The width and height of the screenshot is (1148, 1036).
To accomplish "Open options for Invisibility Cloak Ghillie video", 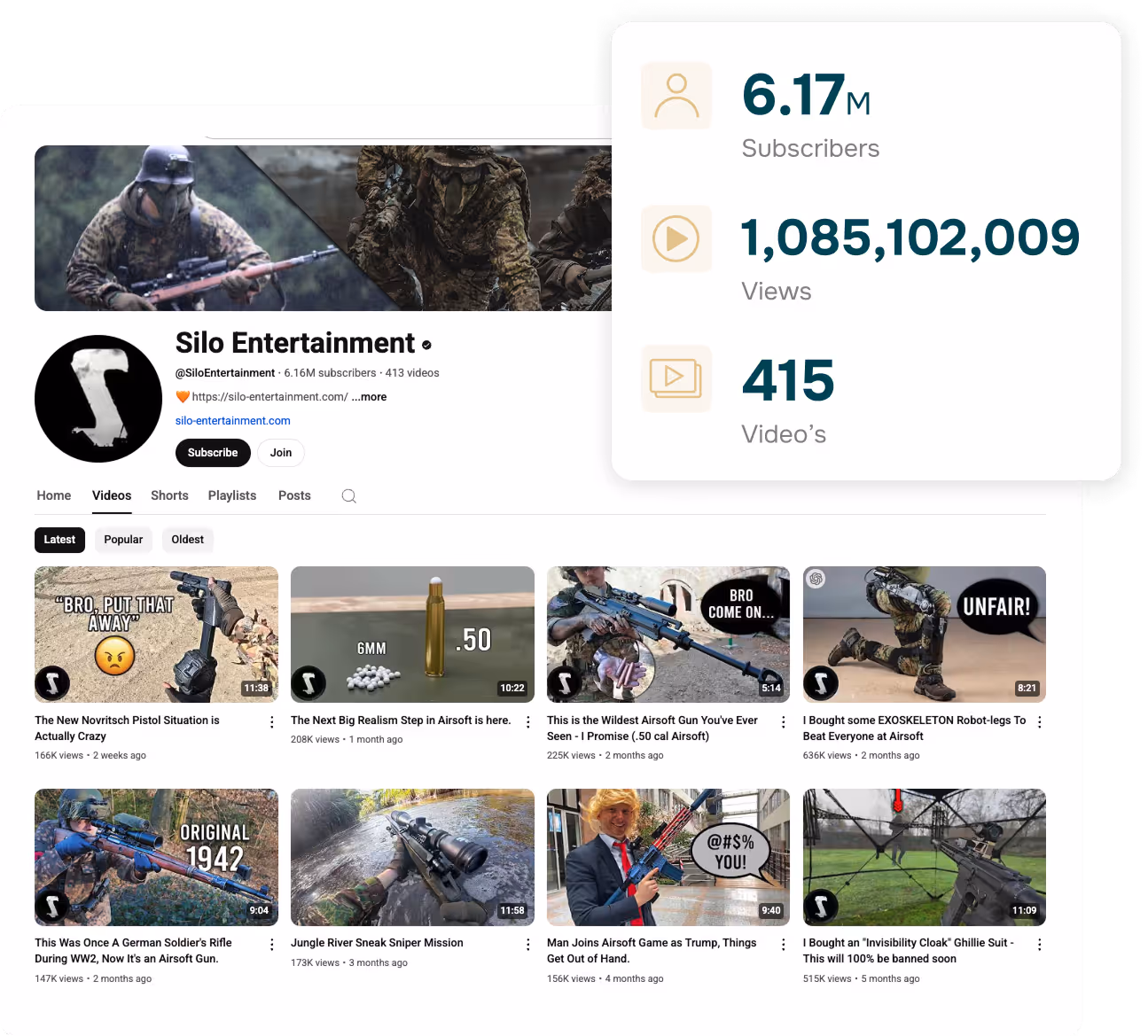I will tap(1039, 945).
